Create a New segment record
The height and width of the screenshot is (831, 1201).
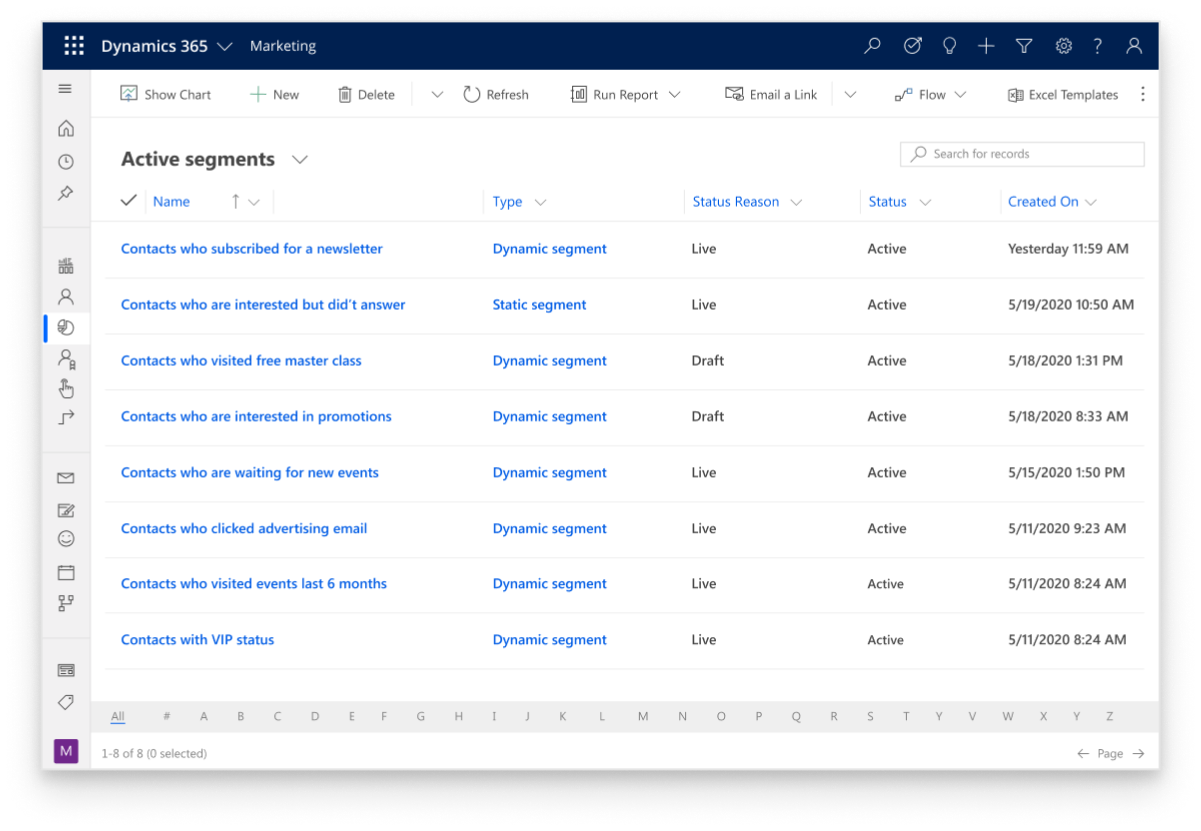(274, 95)
